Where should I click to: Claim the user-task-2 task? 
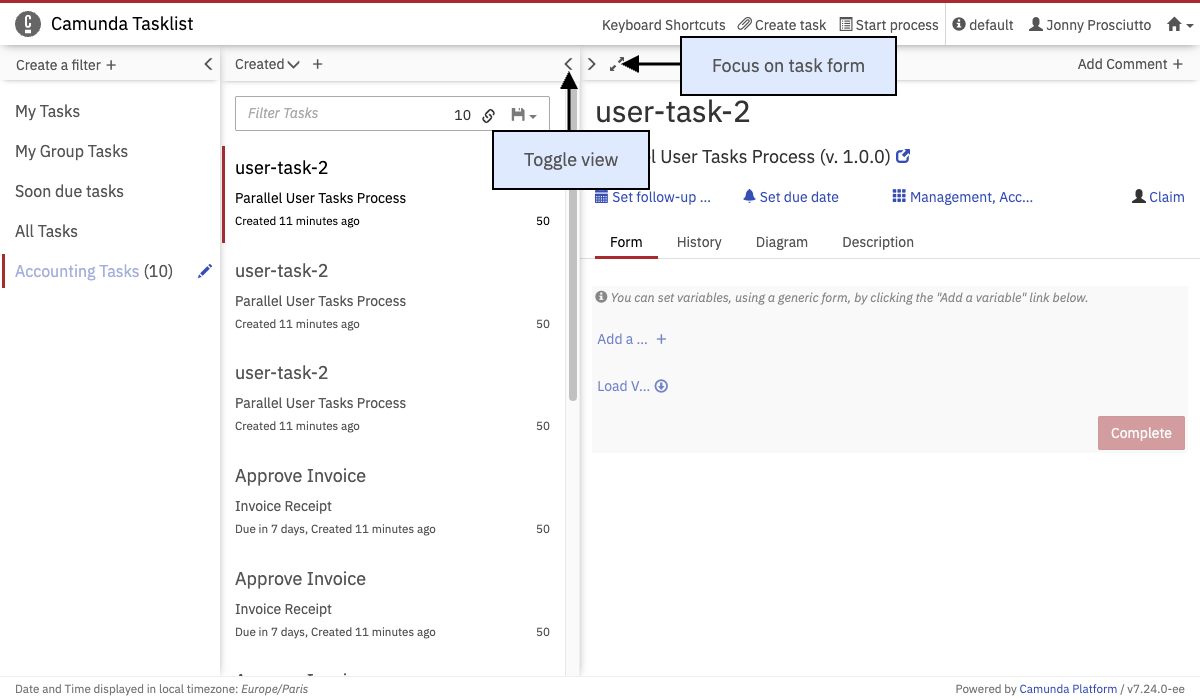pos(1158,197)
